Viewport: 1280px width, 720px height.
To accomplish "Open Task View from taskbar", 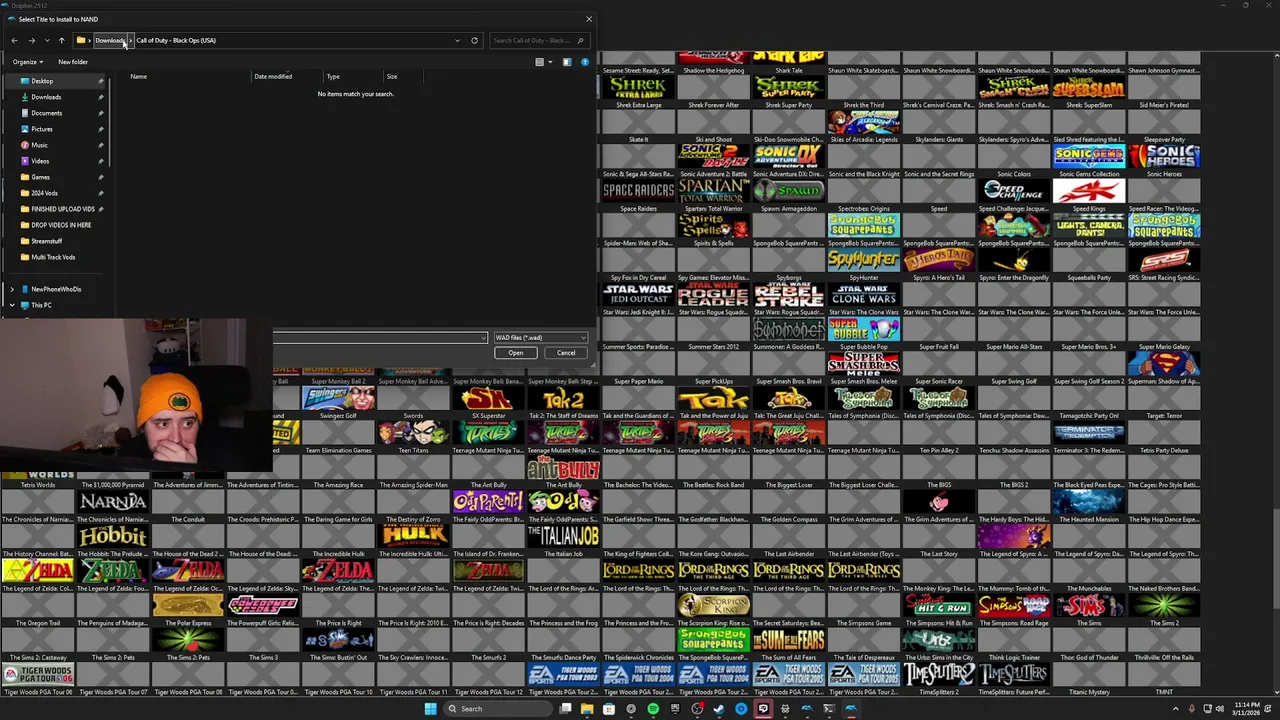I will pyautogui.click(x=566, y=709).
